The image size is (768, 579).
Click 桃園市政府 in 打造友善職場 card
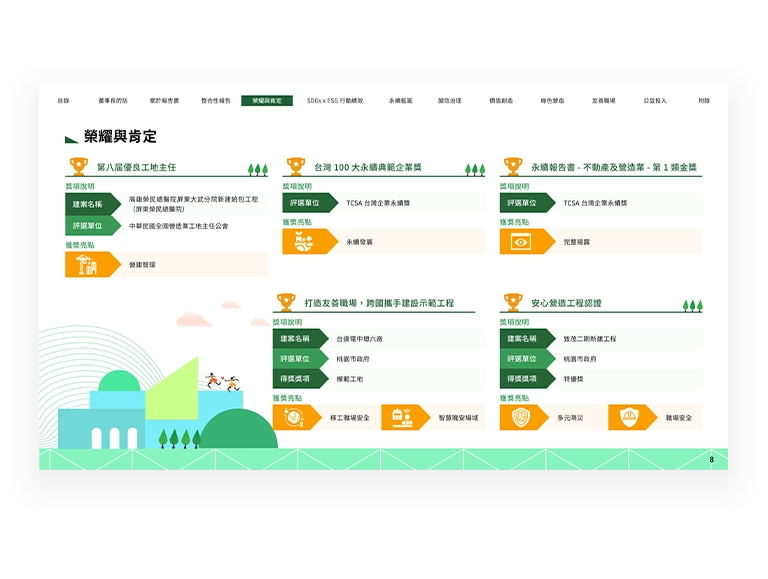point(353,359)
